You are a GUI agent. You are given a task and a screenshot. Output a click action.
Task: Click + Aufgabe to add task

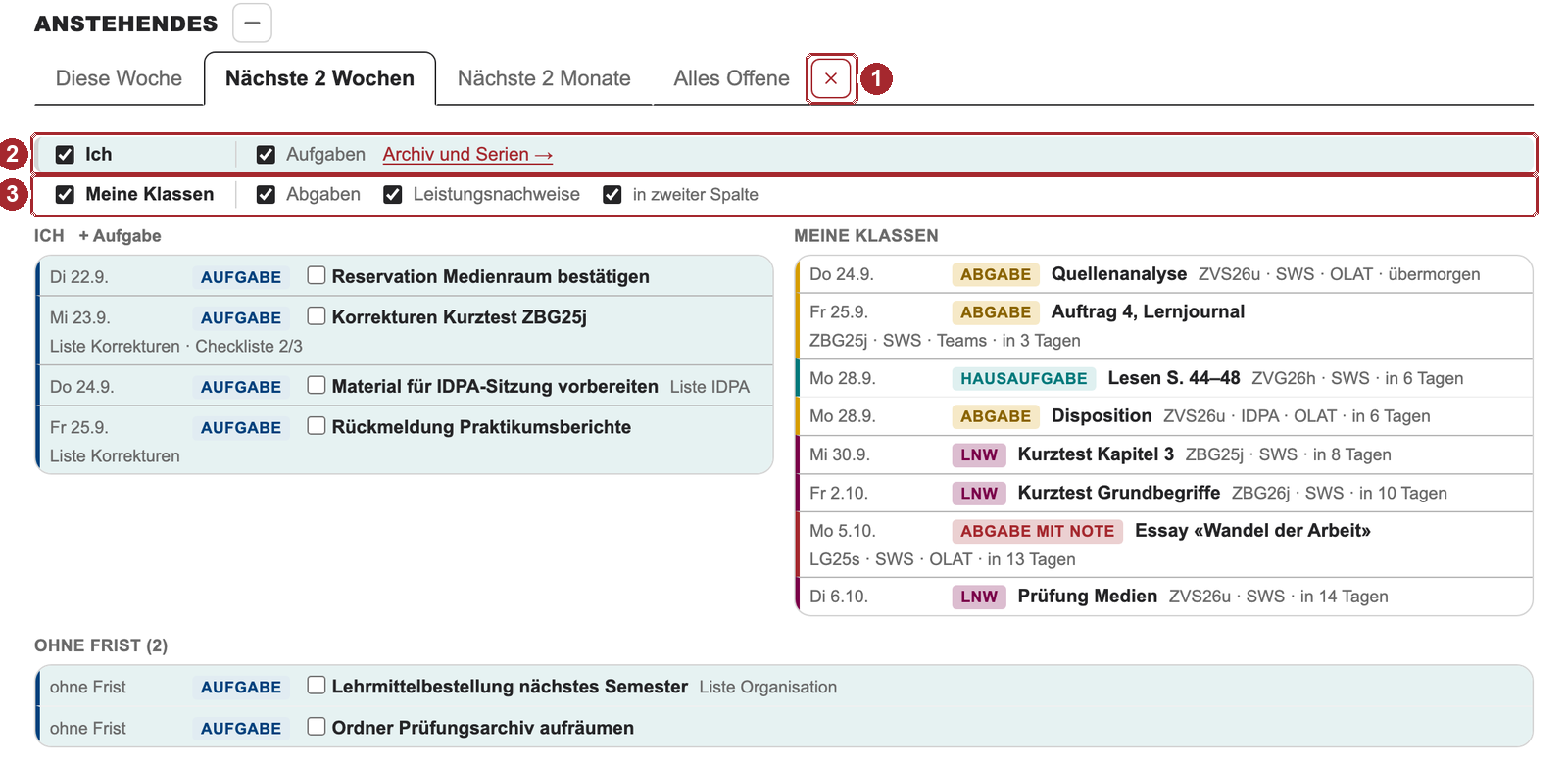tap(120, 236)
